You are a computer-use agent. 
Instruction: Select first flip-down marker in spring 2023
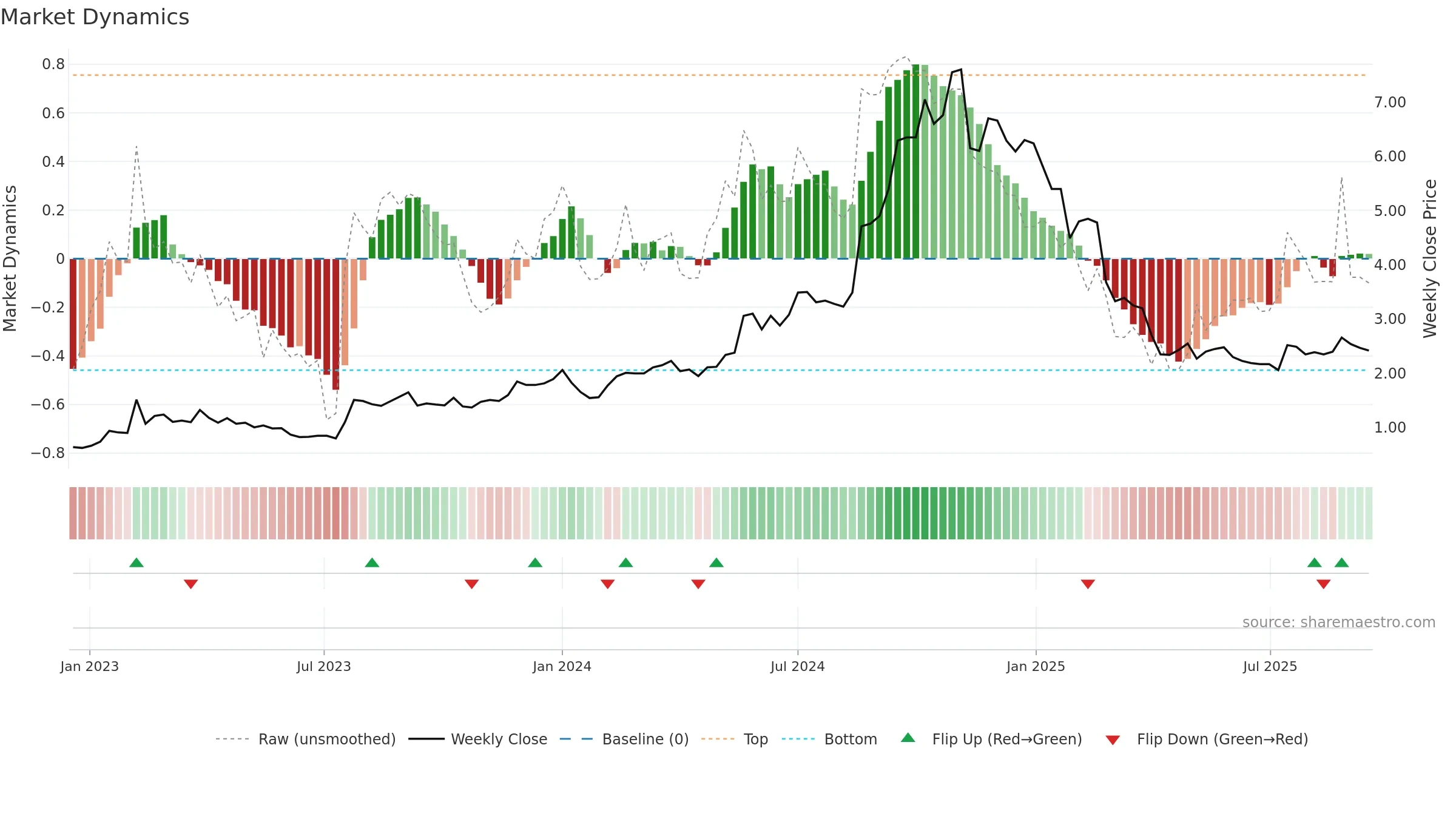coord(191,584)
